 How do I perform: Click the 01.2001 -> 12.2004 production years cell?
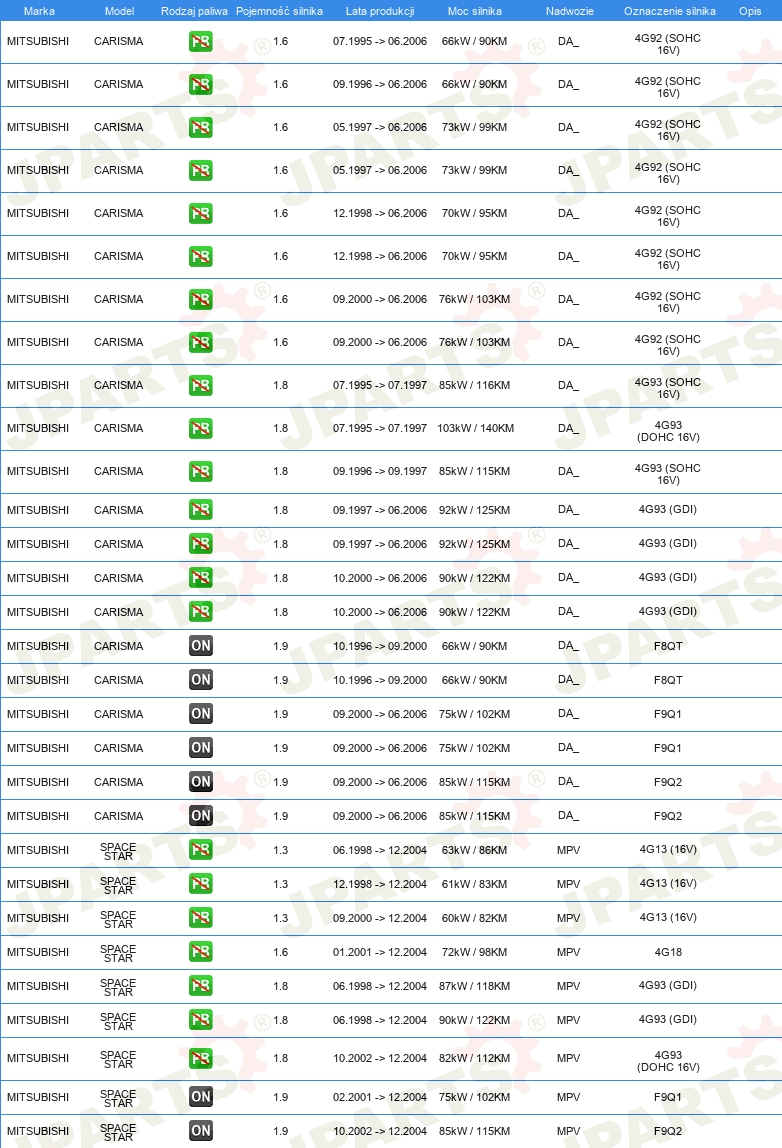(x=380, y=952)
